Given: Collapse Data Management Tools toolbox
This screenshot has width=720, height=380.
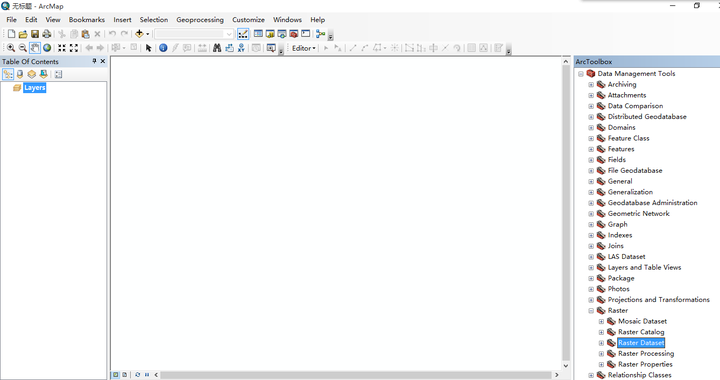Looking at the screenshot, I should pyautogui.click(x=581, y=73).
